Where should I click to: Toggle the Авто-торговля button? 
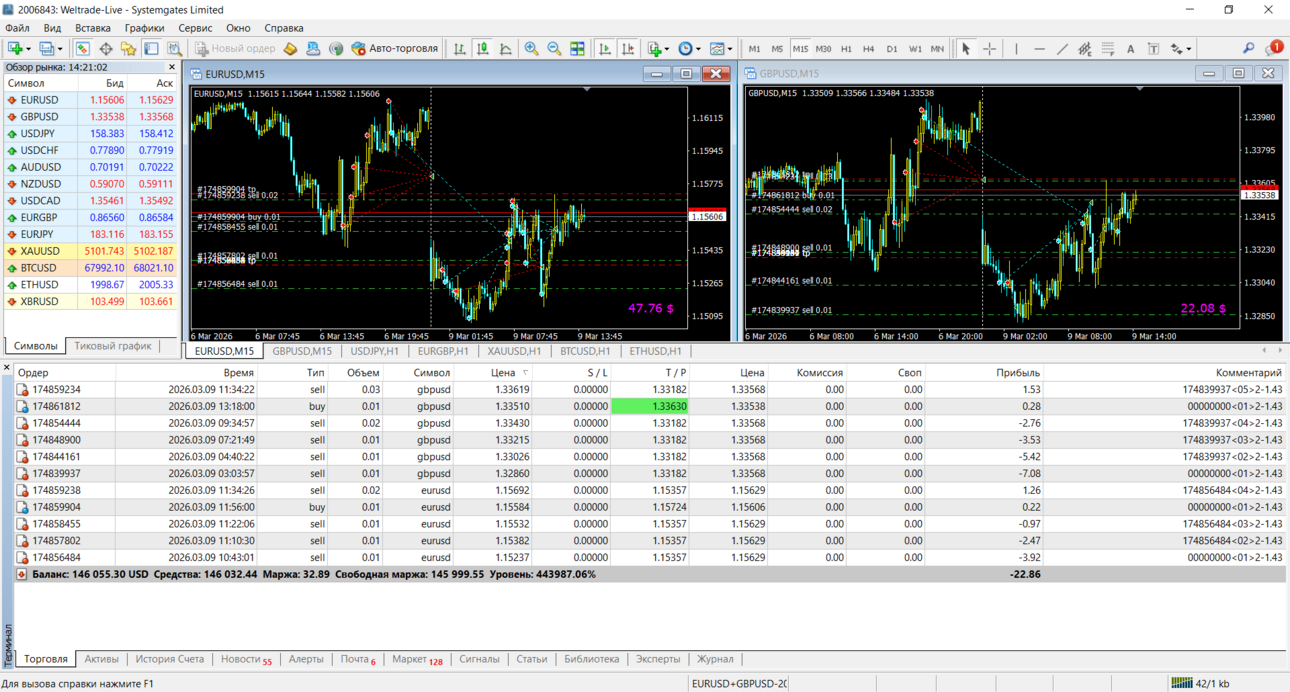coord(394,48)
